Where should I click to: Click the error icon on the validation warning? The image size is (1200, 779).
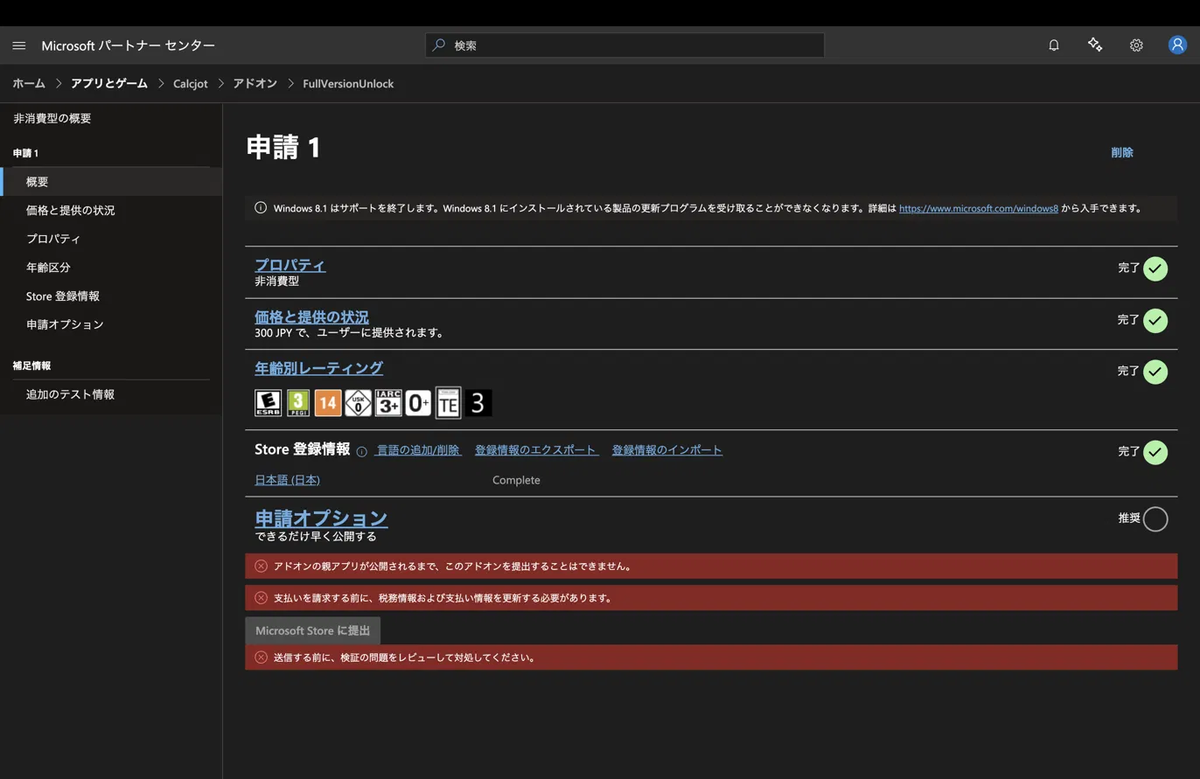click(x=261, y=658)
